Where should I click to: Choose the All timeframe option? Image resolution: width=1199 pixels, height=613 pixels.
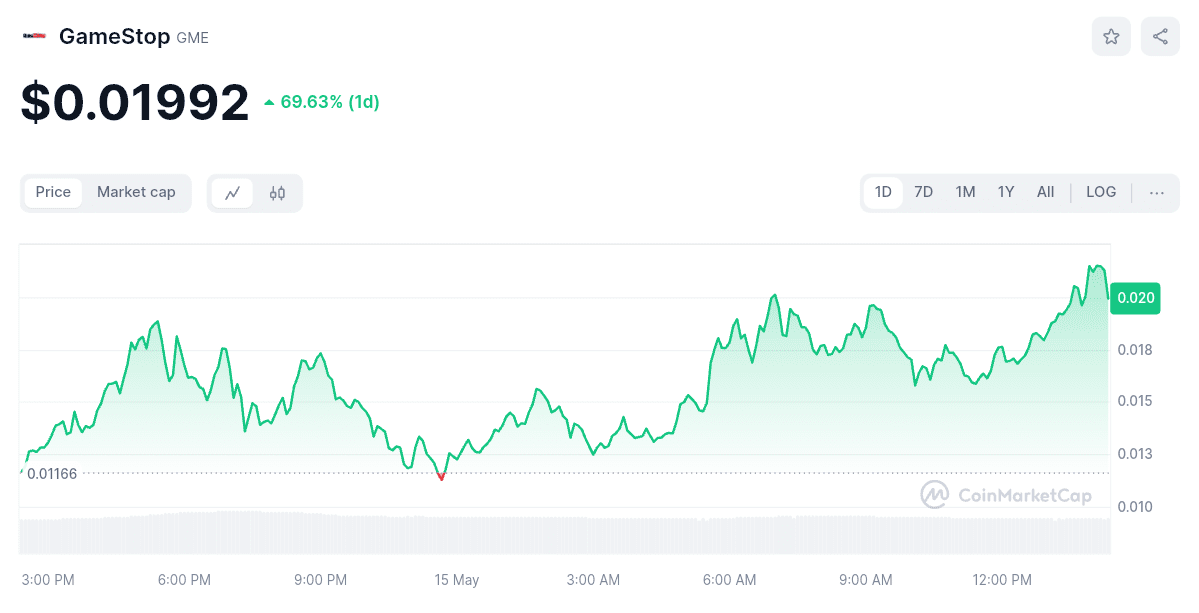[1045, 192]
